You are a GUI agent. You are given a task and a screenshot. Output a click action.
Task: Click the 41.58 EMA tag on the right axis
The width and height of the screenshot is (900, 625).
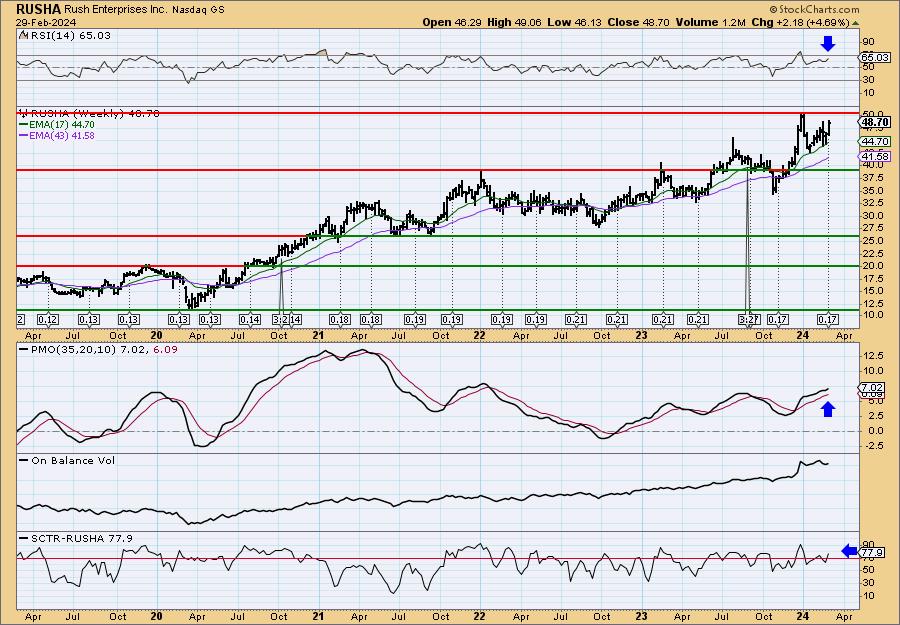[x=875, y=156]
